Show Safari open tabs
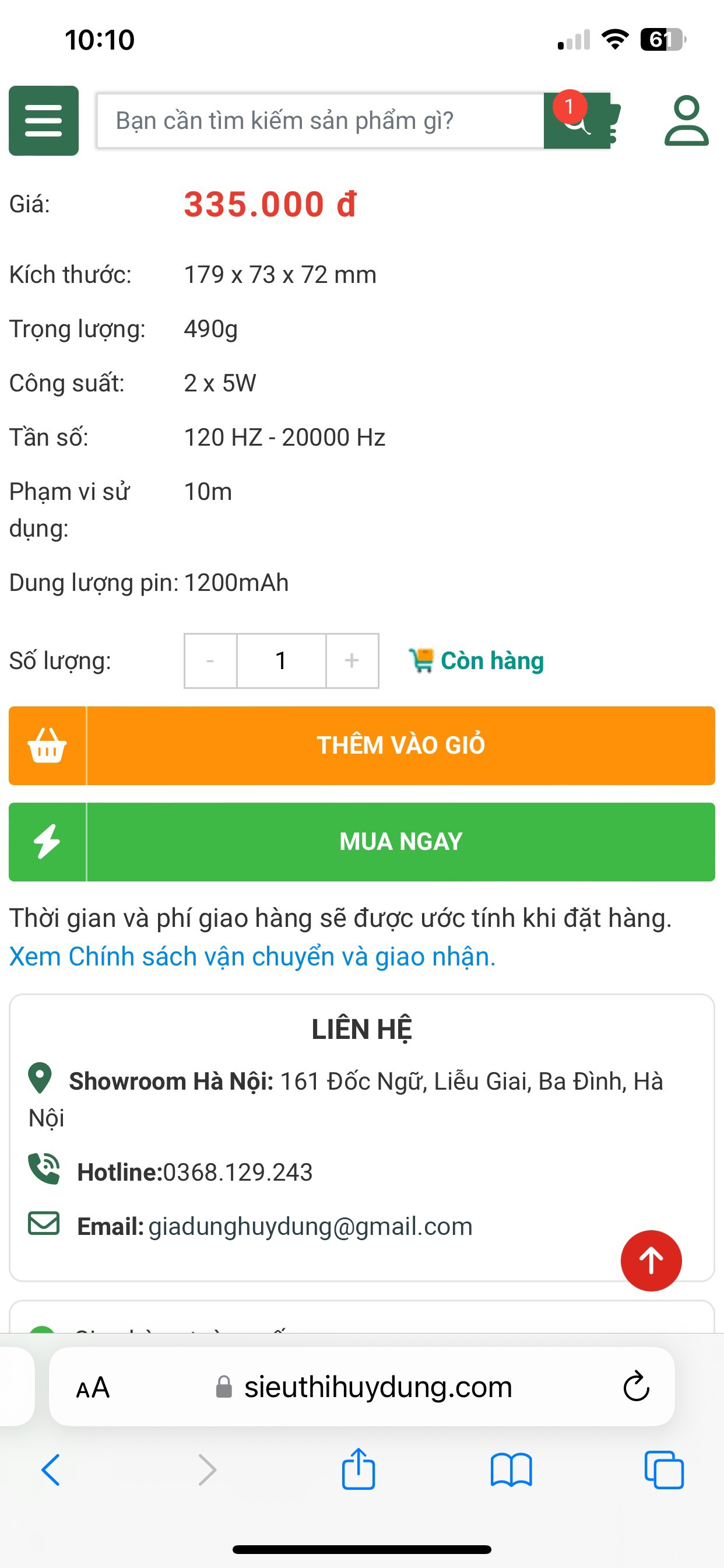This screenshot has width=724, height=1568. [x=664, y=1471]
